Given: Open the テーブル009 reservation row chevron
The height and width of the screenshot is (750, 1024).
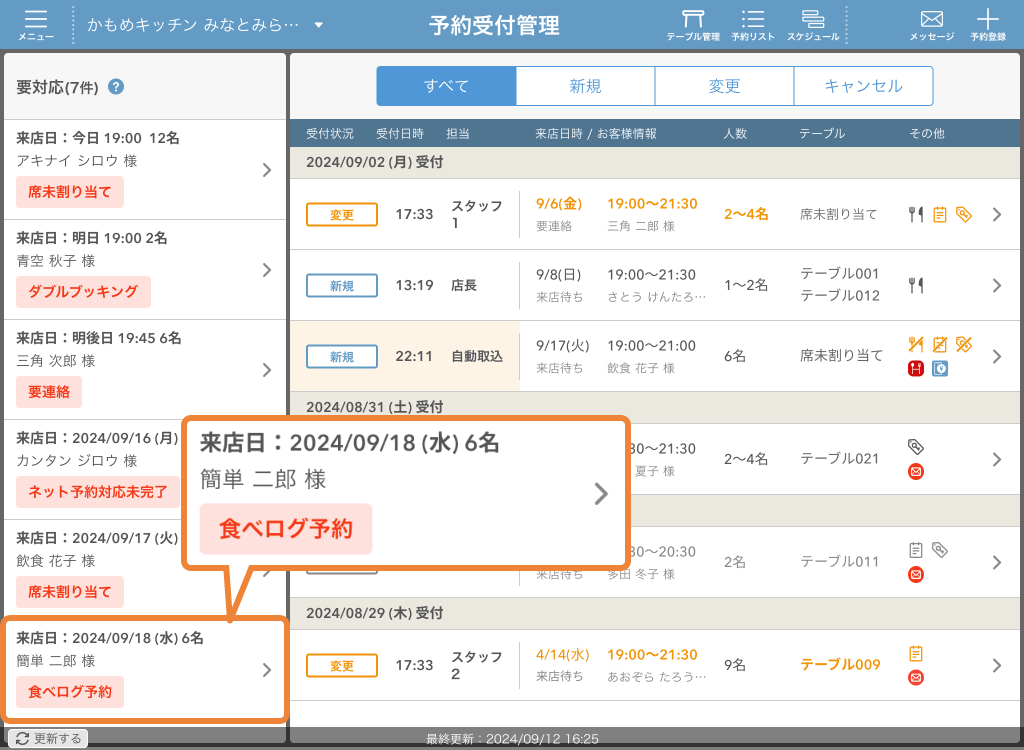Looking at the screenshot, I should (x=997, y=666).
